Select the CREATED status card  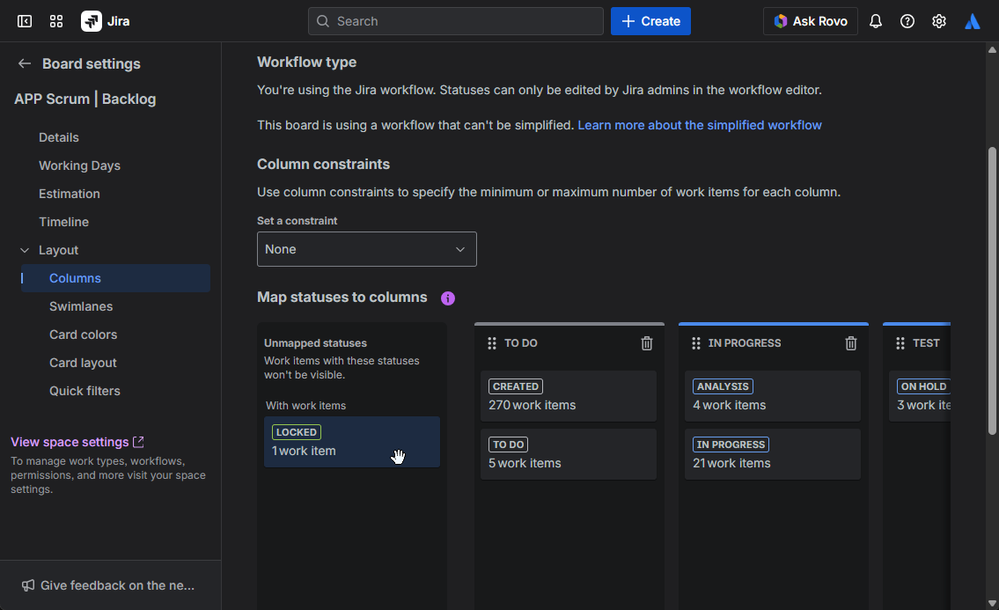tap(568, 396)
